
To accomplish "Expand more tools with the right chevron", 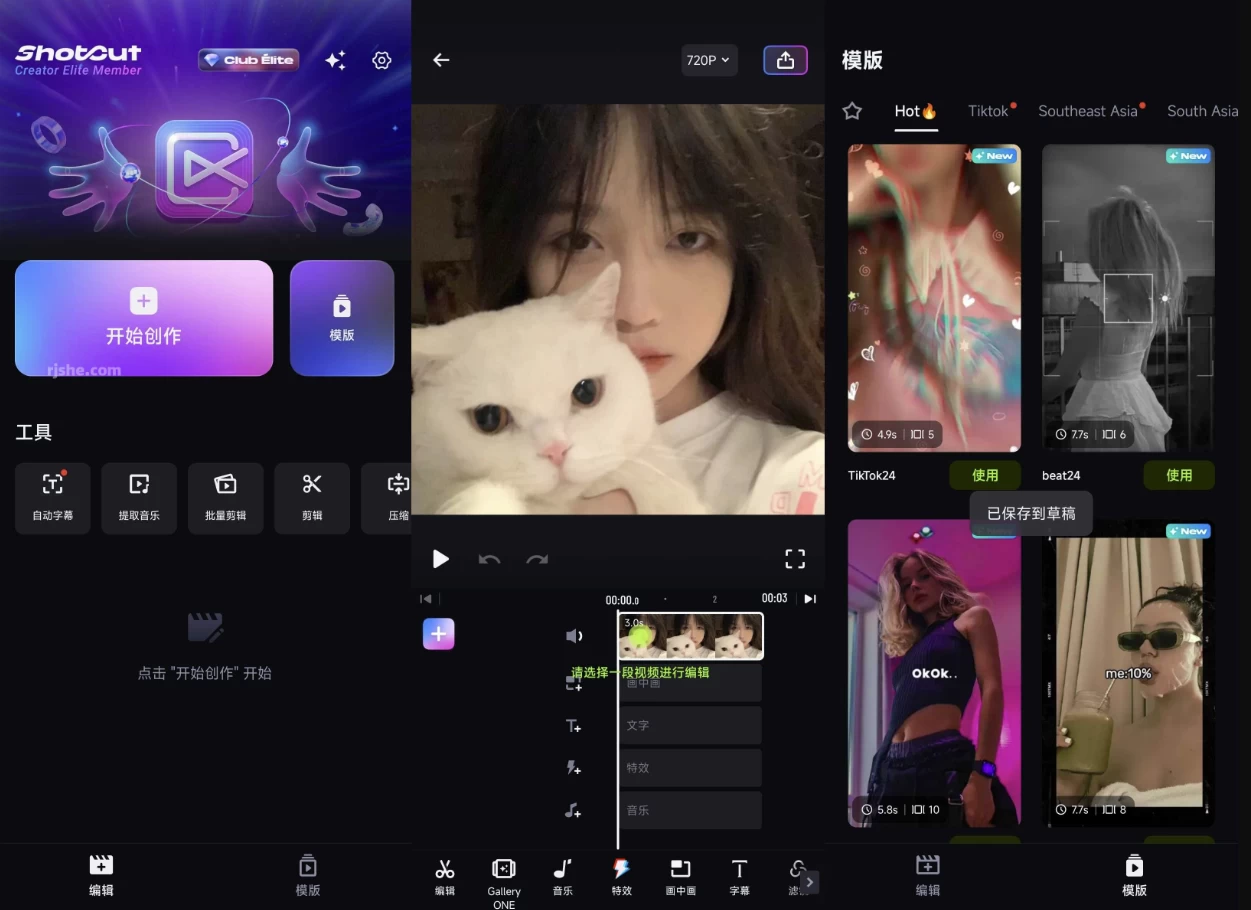I will coord(810,881).
